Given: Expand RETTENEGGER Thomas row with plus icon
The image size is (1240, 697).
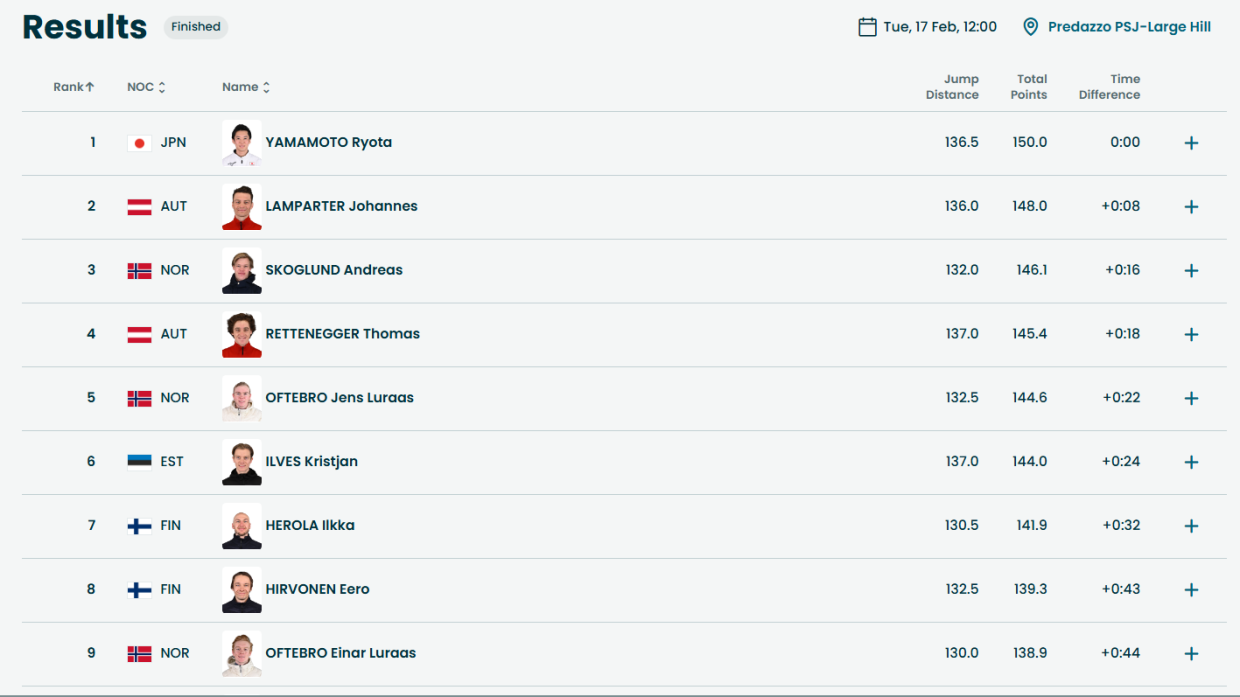Looking at the screenshot, I should point(1191,335).
